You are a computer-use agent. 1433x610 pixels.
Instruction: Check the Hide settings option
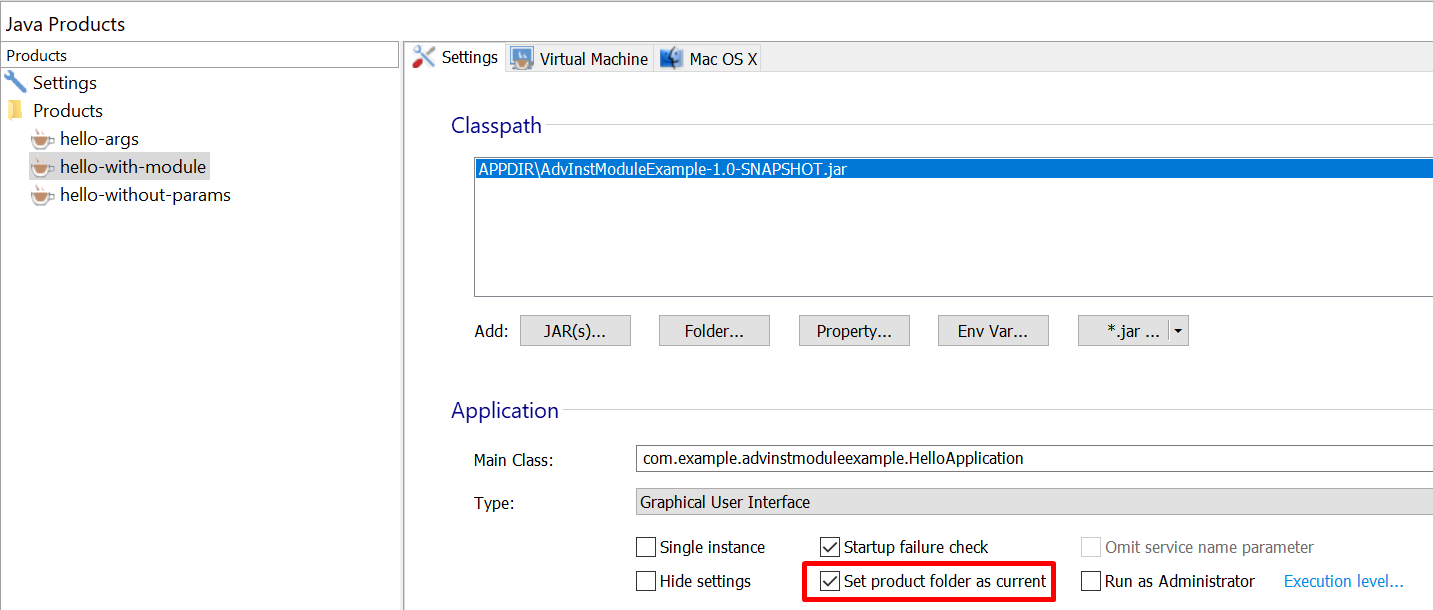point(646,581)
